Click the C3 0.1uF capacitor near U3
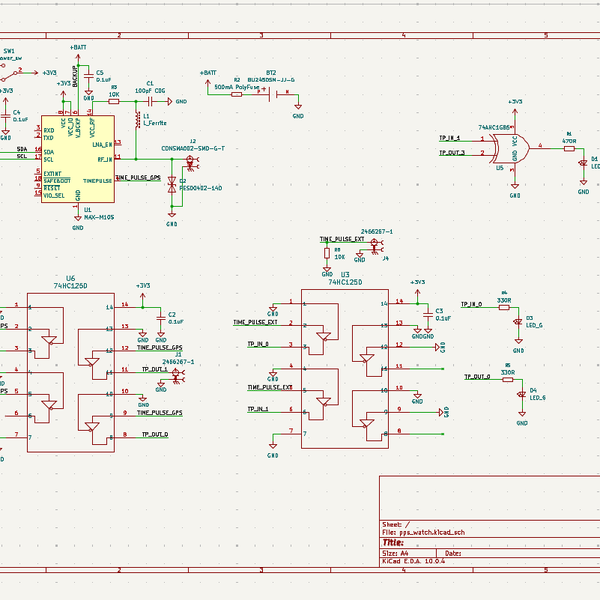The height and width of the screenshot is (600, 600). click(428, 315)
